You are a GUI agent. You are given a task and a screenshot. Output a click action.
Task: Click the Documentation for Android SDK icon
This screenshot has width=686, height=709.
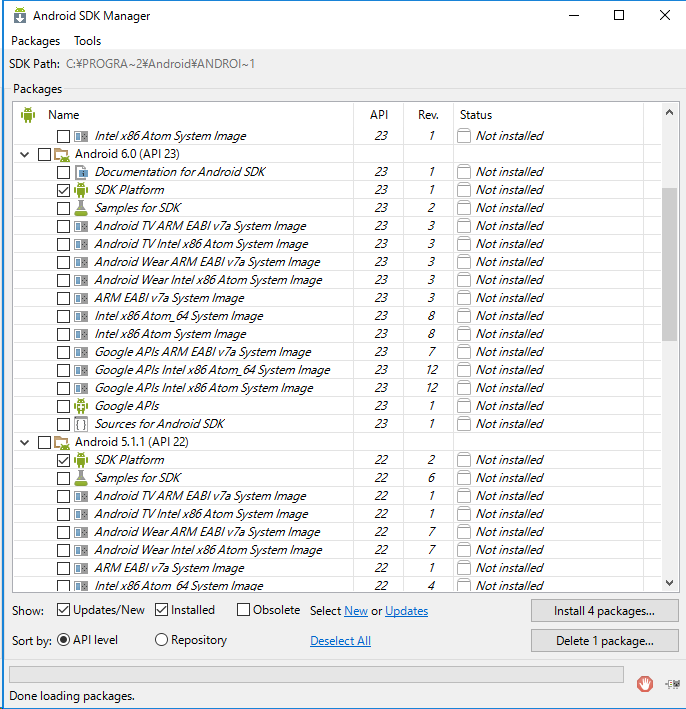click(x=81, y=172)
